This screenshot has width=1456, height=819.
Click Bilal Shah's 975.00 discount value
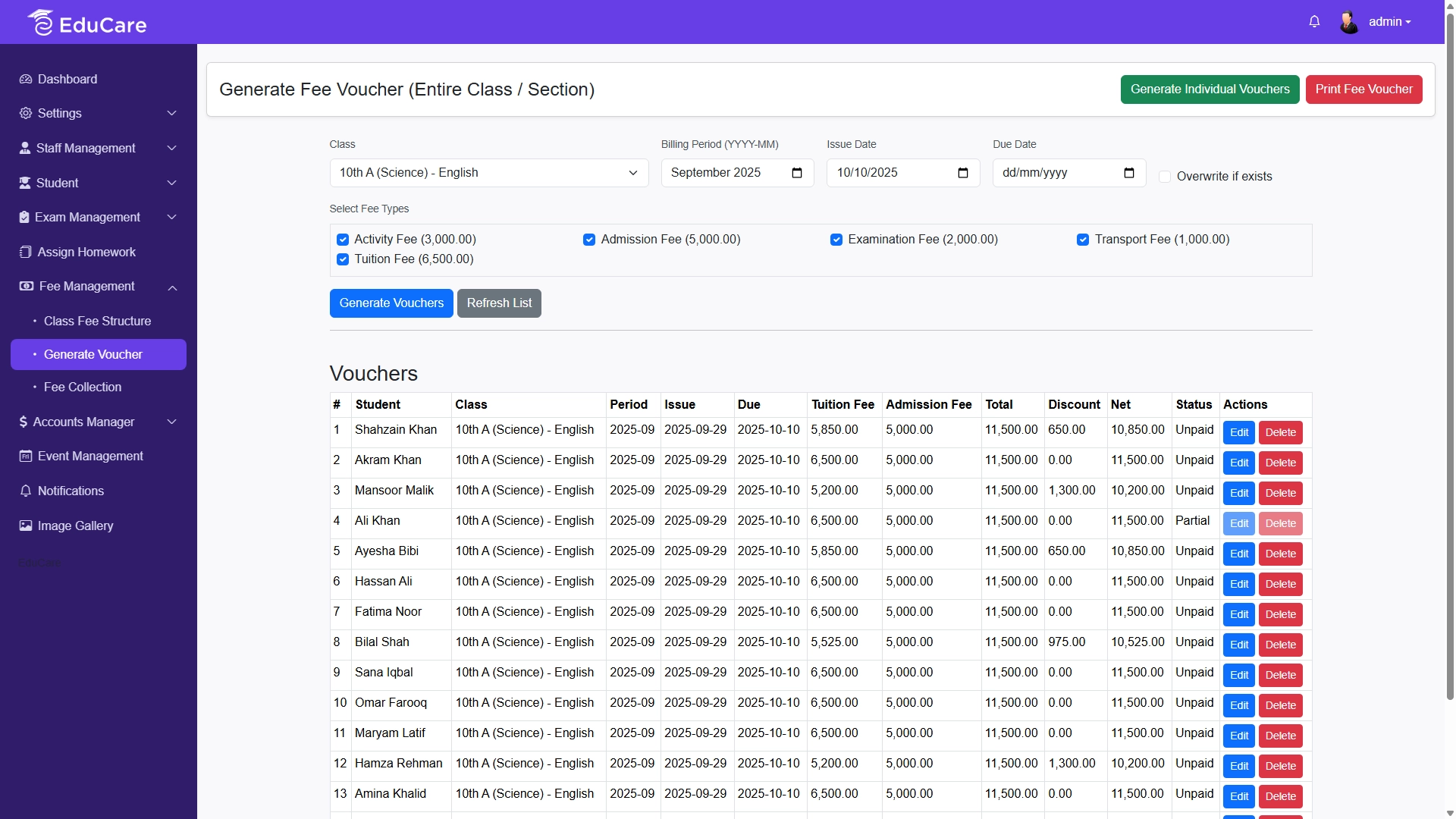click(1066, 642)
